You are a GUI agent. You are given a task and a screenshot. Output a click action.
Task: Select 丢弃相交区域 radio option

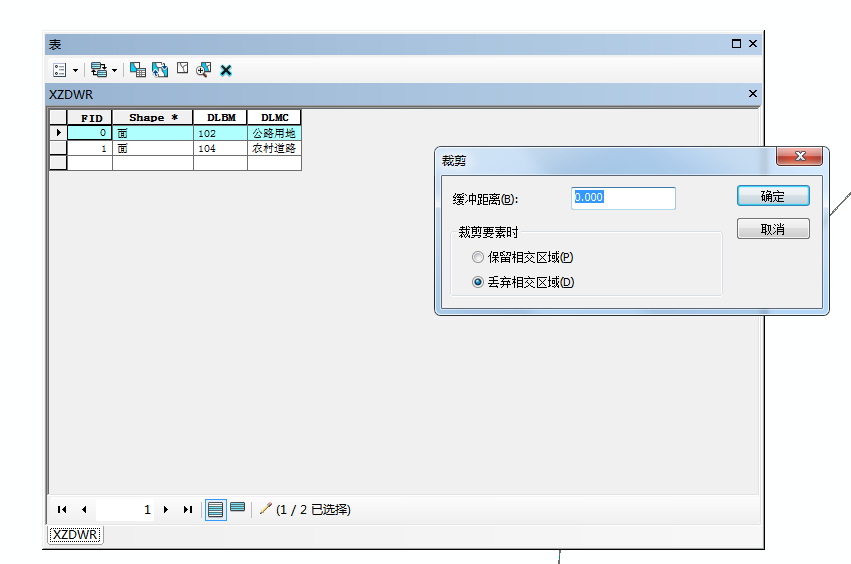[x=478, y=282]
